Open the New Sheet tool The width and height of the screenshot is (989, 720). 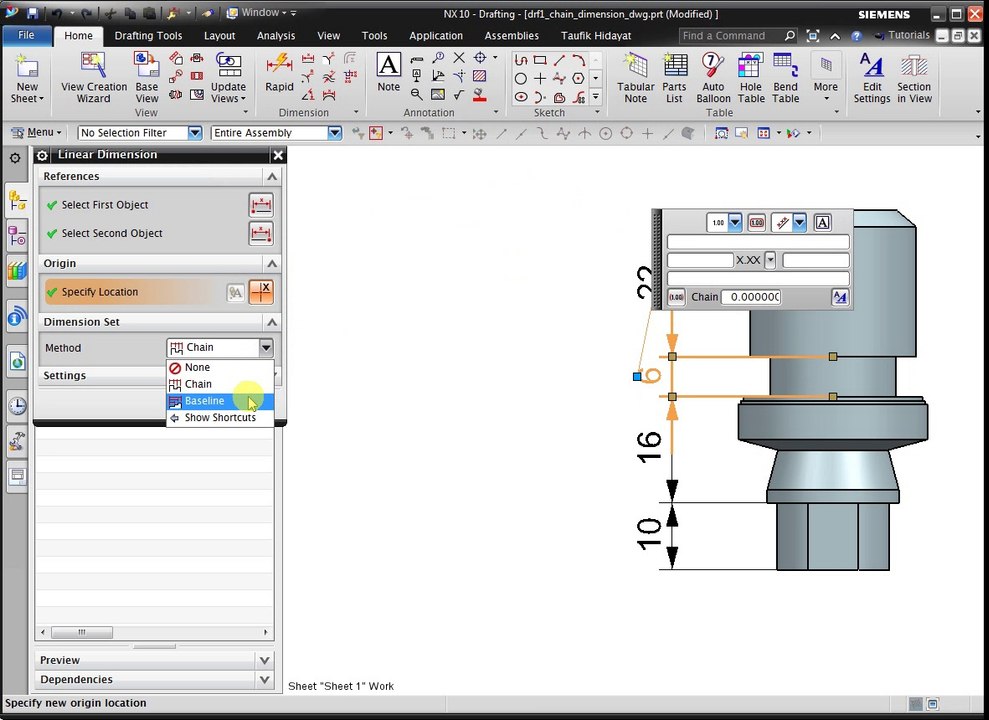[26, 78]
